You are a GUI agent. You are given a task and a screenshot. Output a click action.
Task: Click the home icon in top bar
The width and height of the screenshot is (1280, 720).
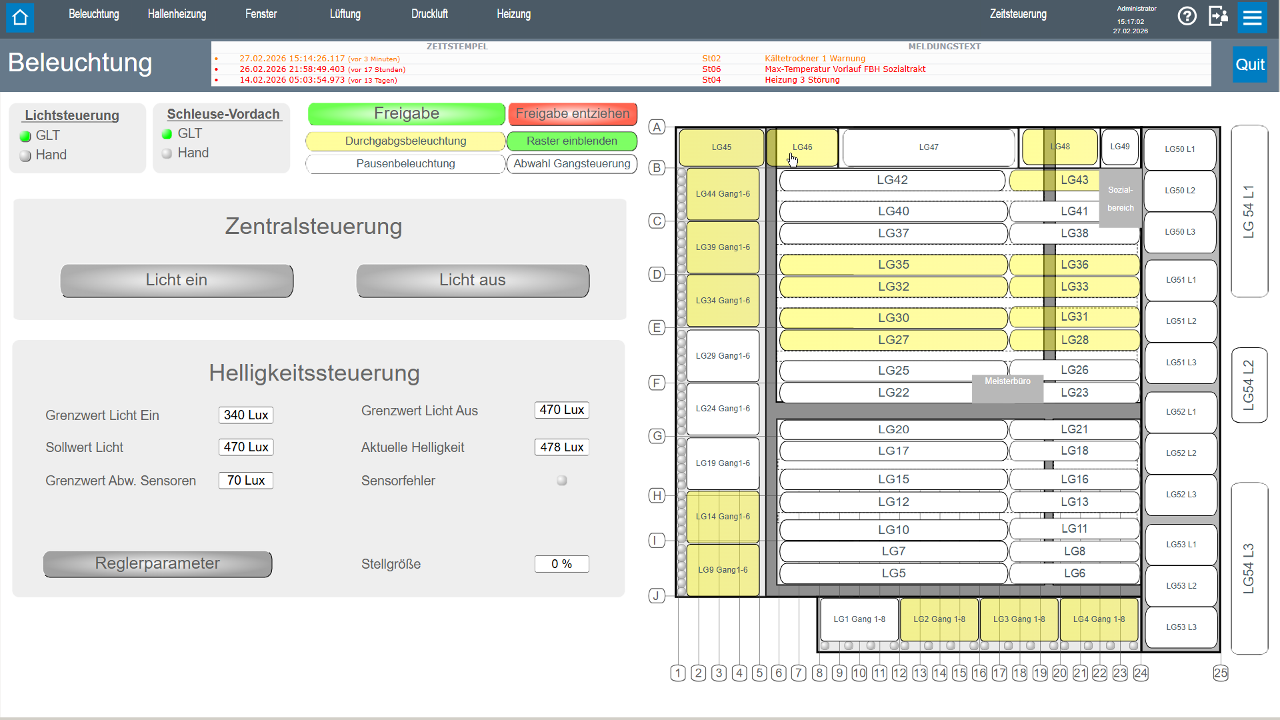coord(20,17)
